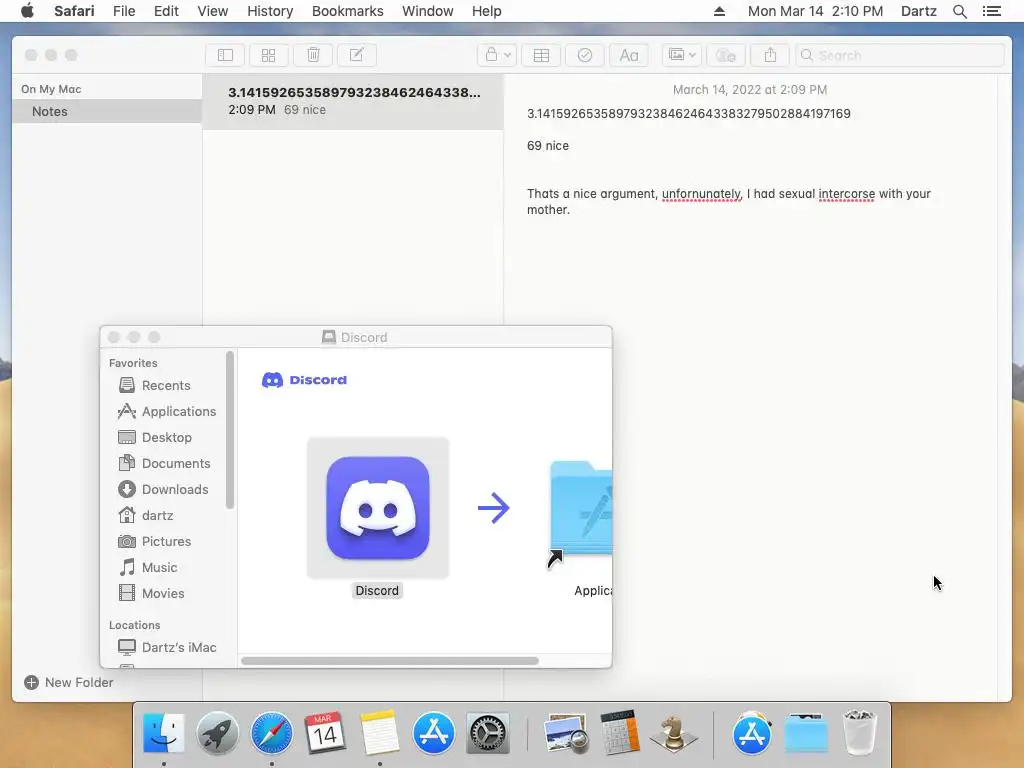Open the History menu

click(270, 11)
